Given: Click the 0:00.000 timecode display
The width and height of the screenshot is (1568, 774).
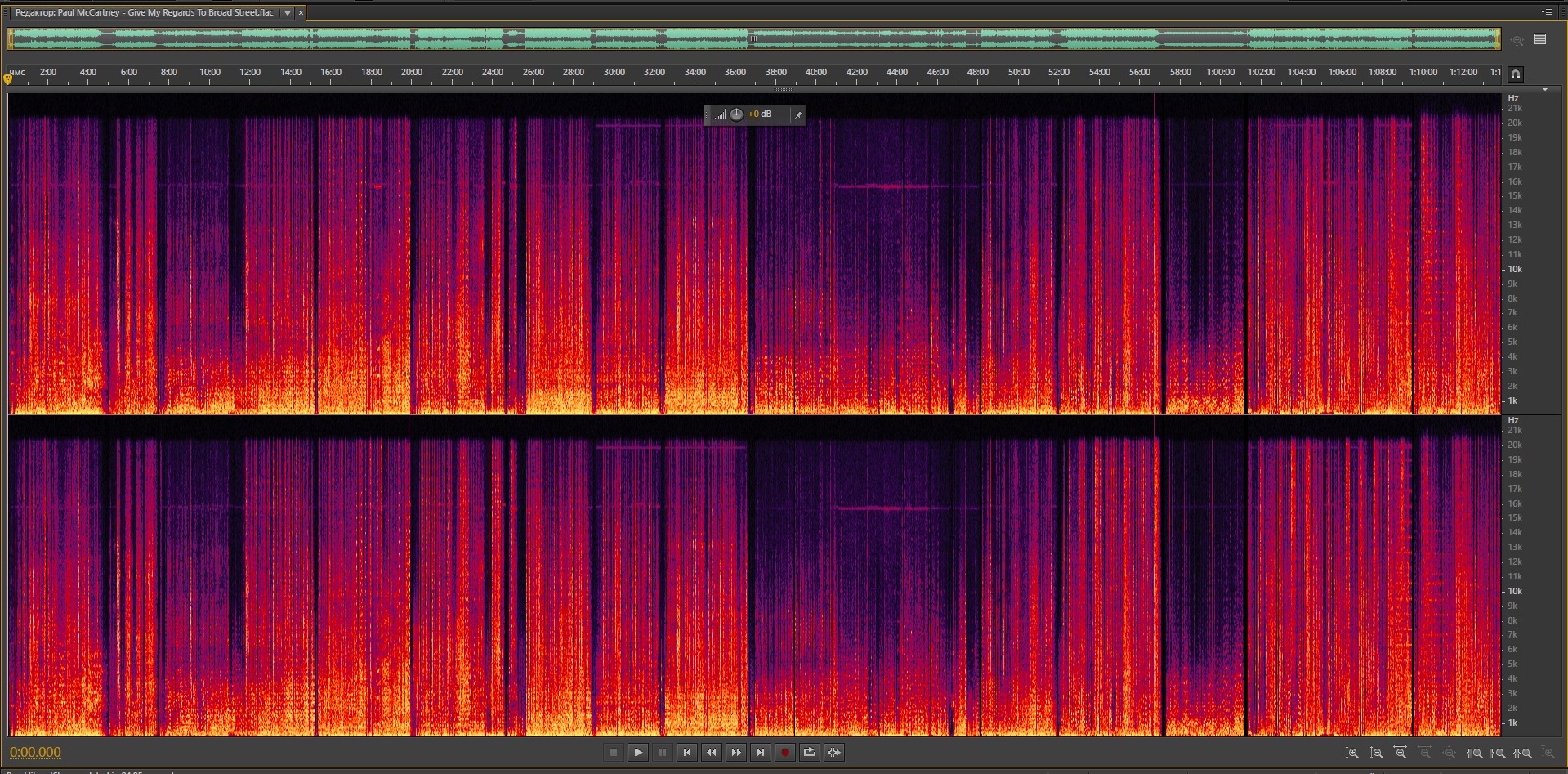Looking at the screenshot, I should 35,752.
